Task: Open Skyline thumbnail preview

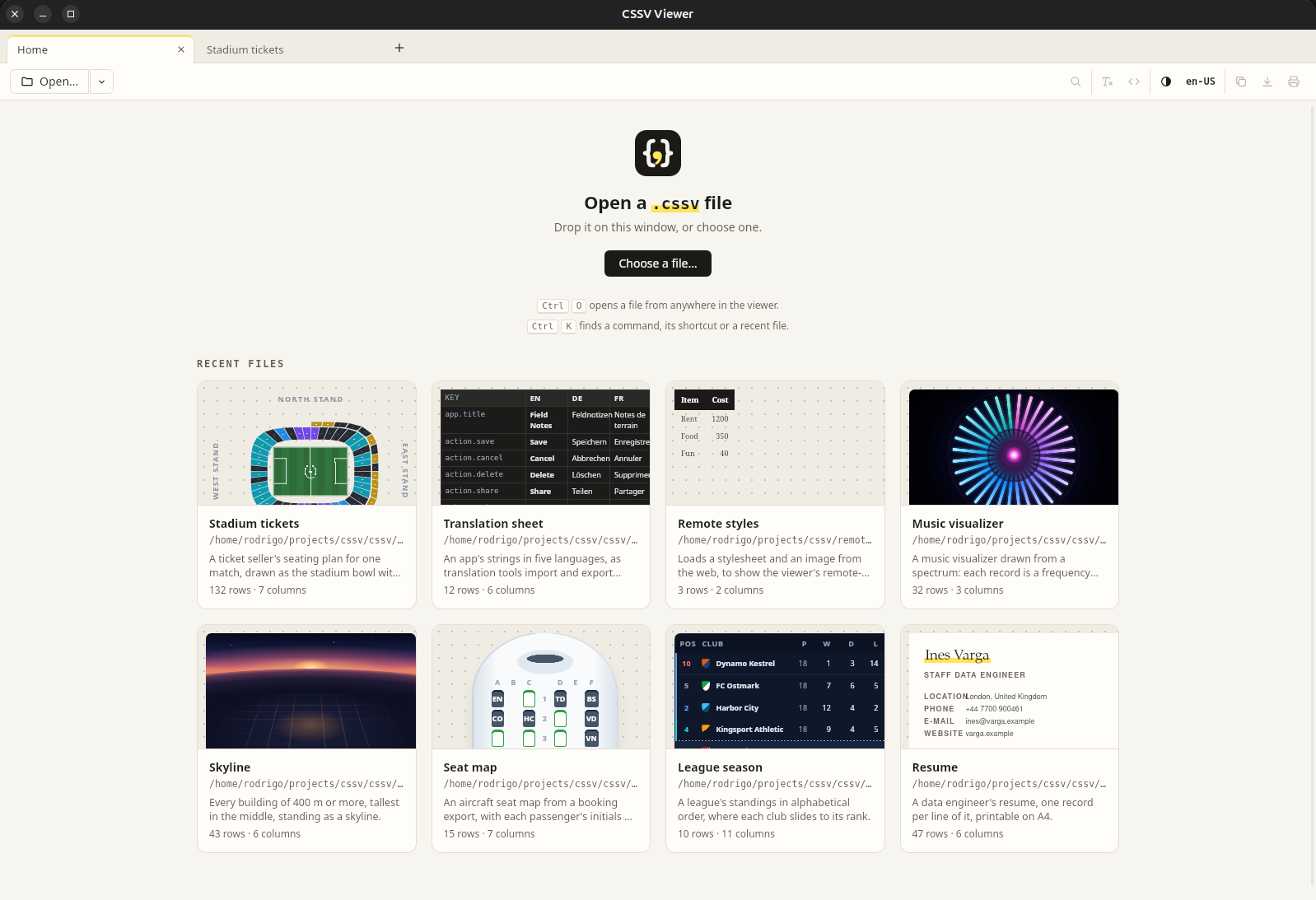Action: click(306, 687)
